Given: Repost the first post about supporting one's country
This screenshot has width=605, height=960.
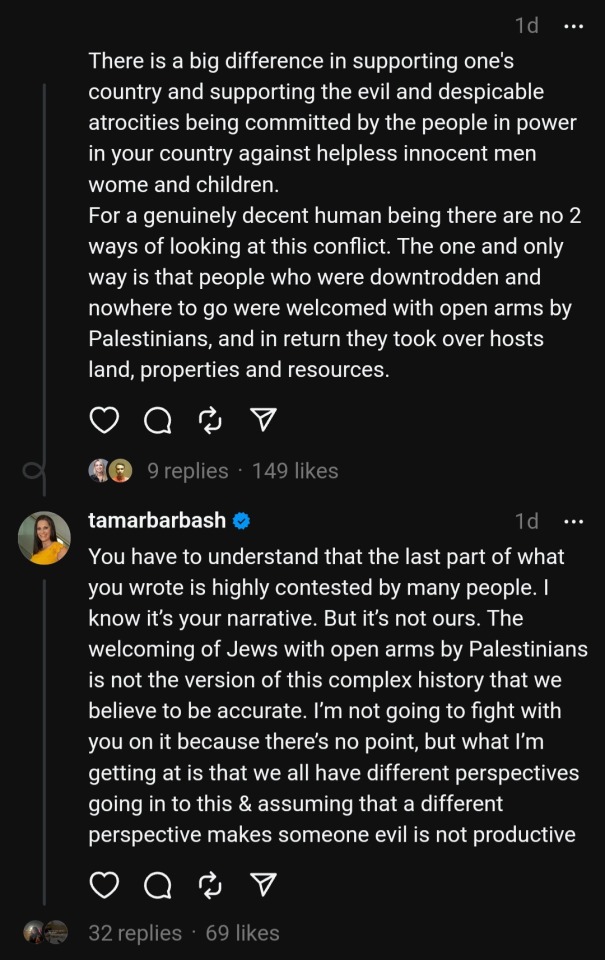Looking at the screenshot, I should [x=210, y=421].
